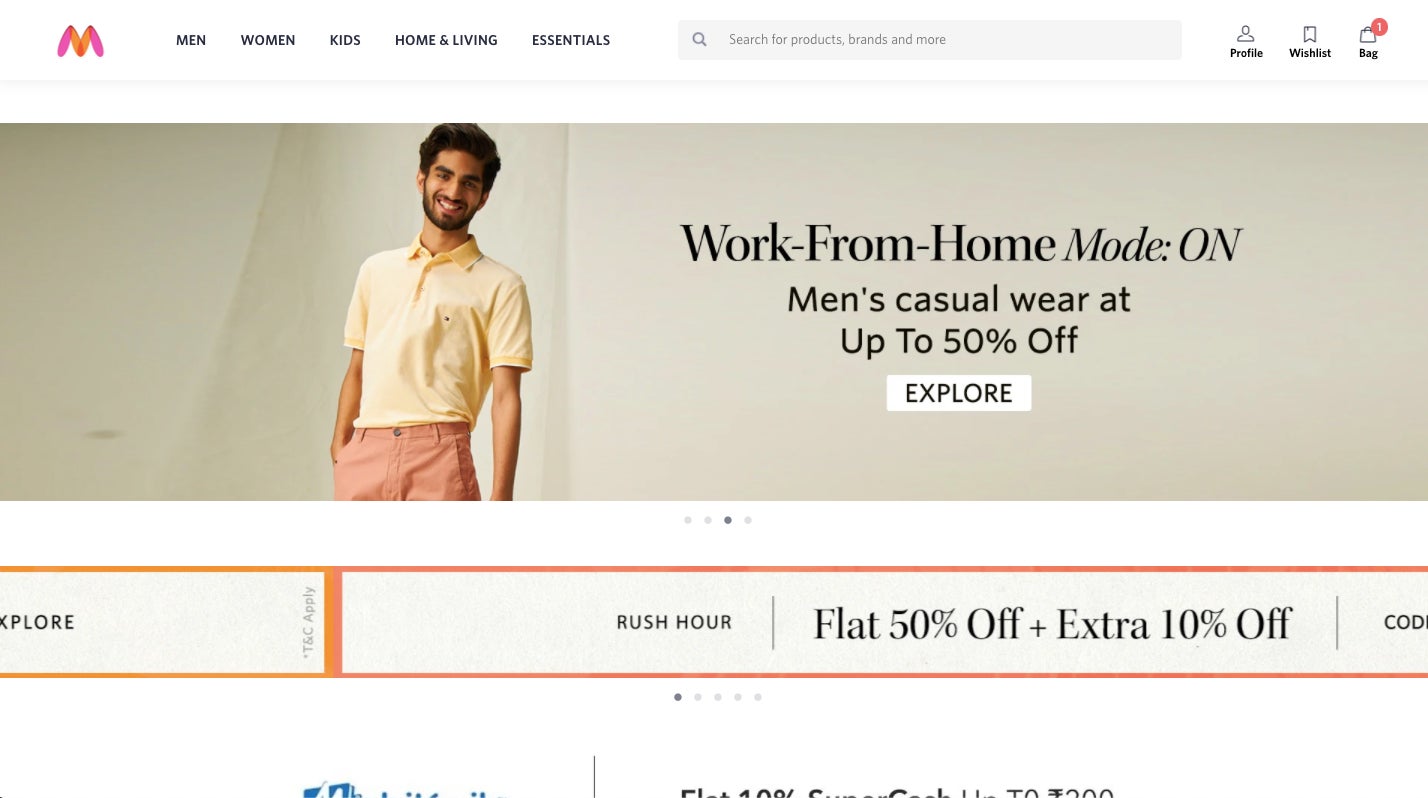Open the ESSENTIALS menu

pos(571,40)
